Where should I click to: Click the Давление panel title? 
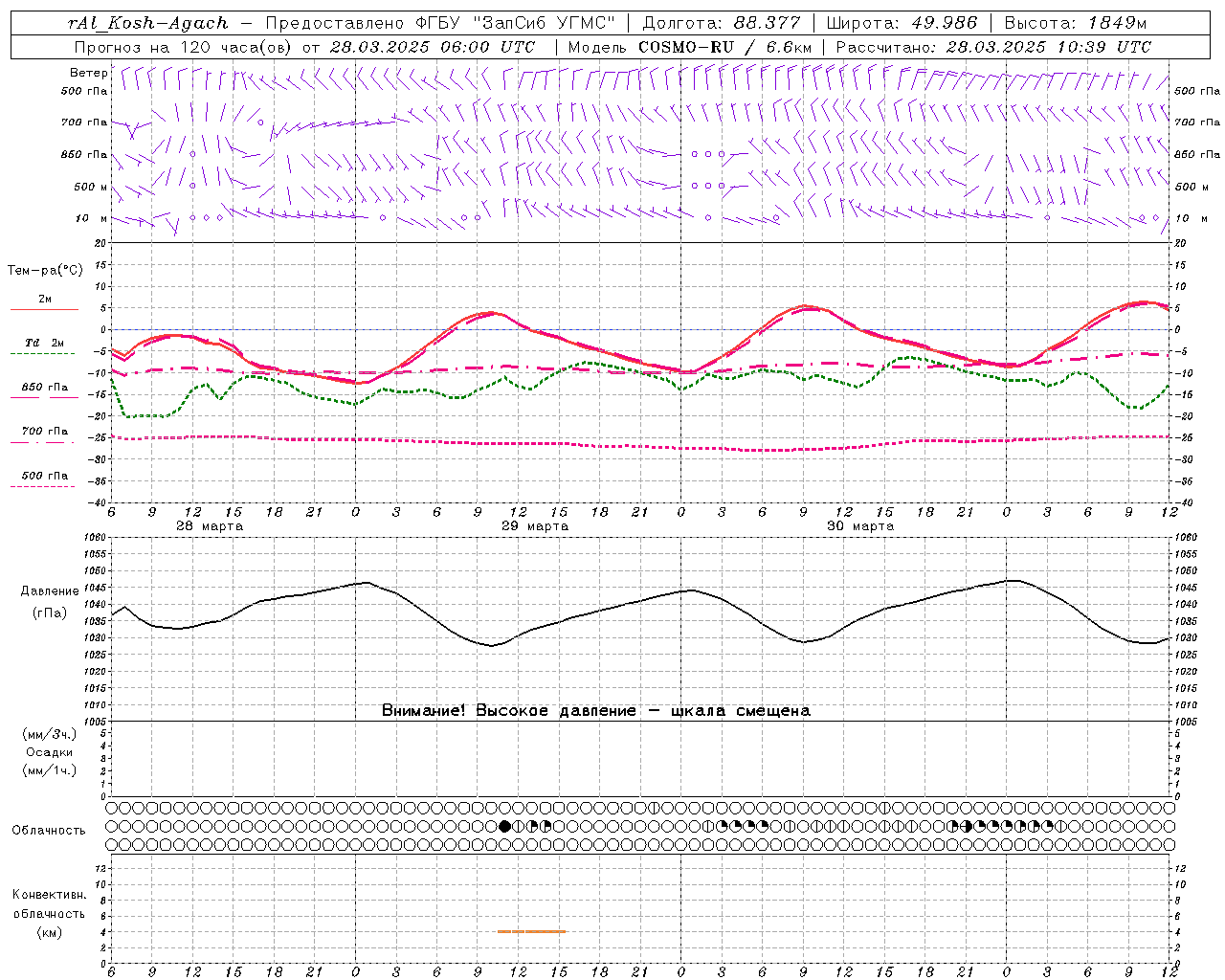50,591
